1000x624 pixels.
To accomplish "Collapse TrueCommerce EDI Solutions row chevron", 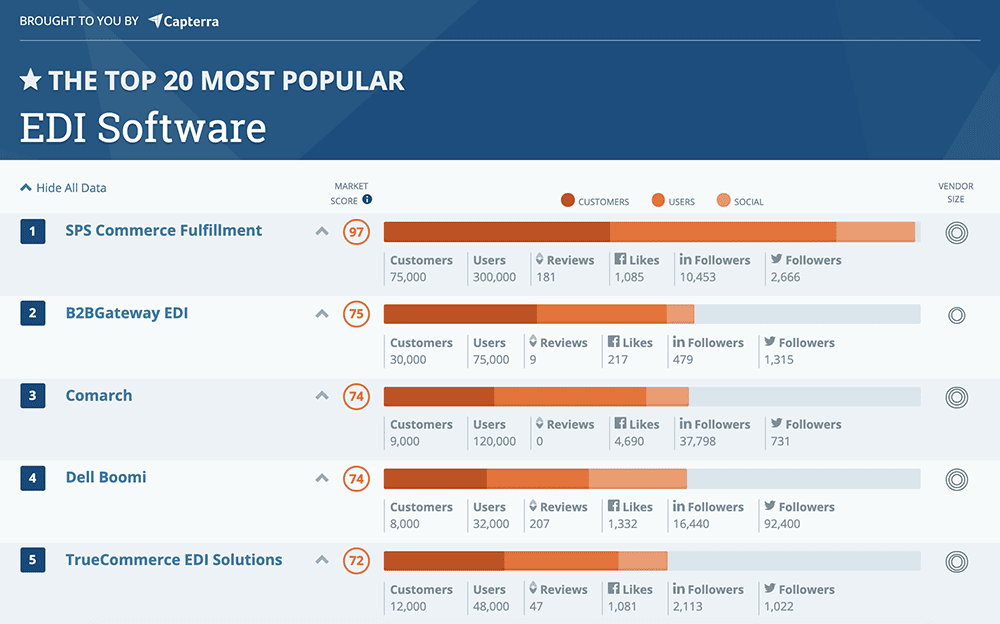I will [322, 560].
